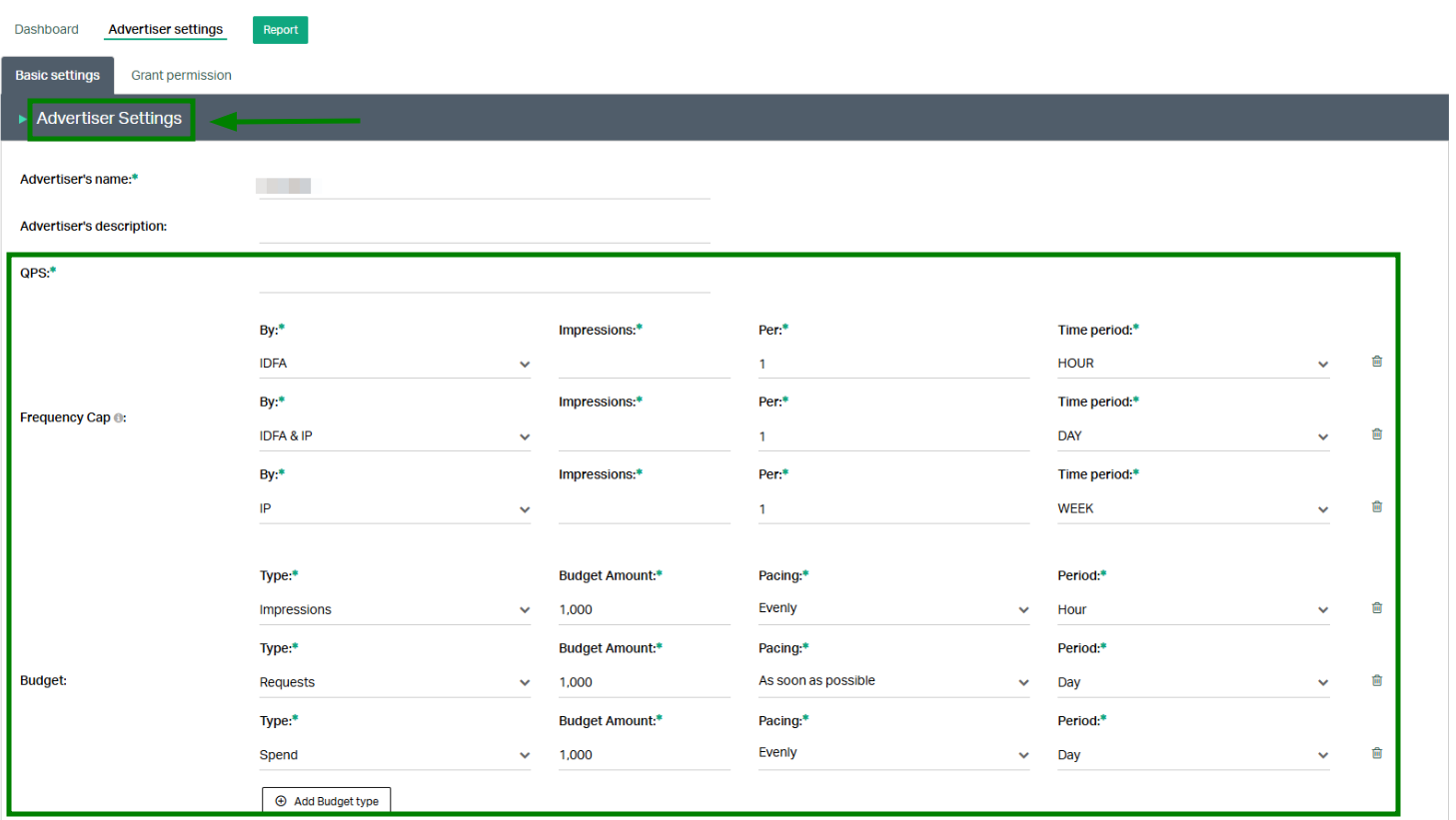Switch to the Grant permission tab
The width and height of the screenshot is (1456, 820).
(181, 76)
